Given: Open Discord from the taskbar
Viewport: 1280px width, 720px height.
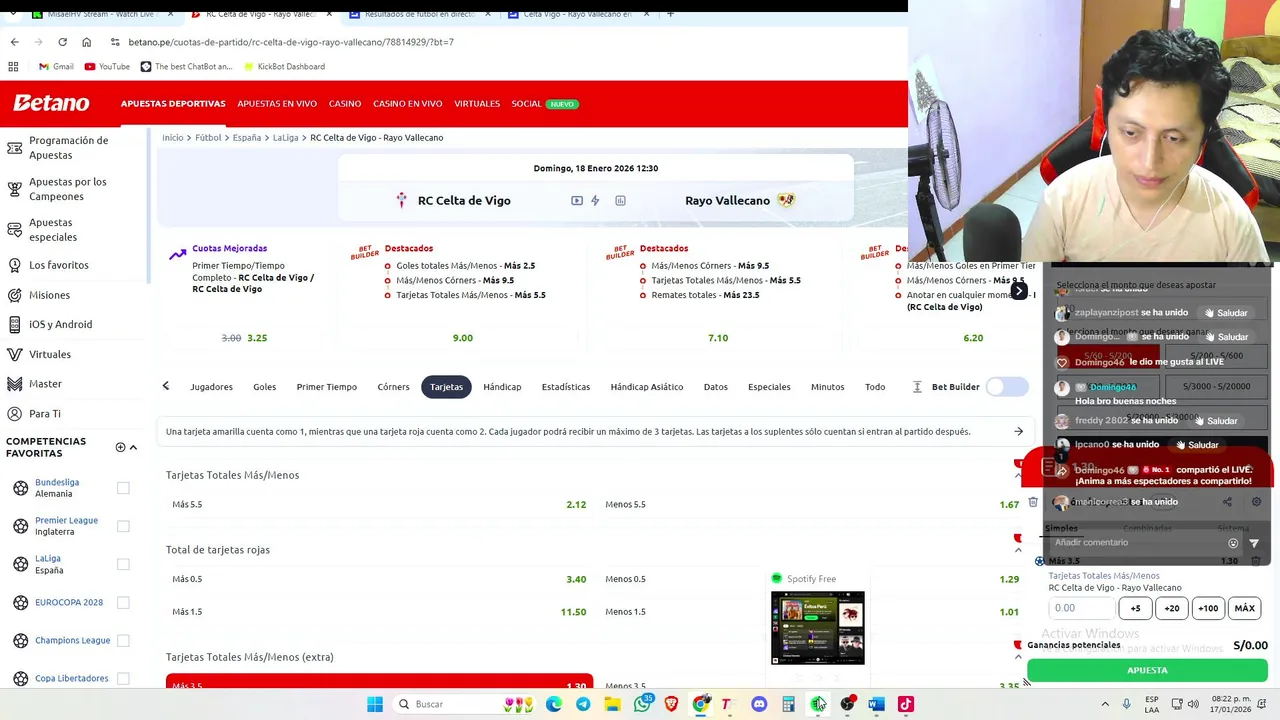Looking at the screenshot, I should tap(759, 704).
